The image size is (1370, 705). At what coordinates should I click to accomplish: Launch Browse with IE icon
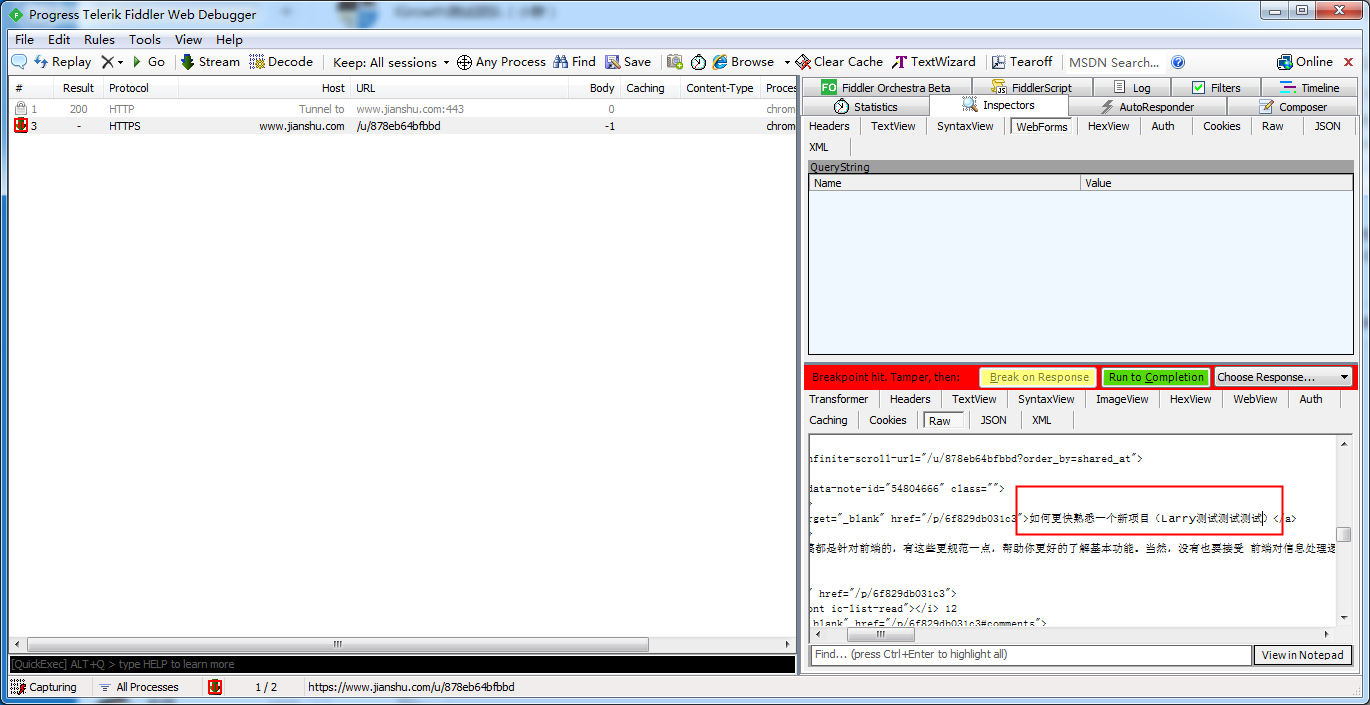743,62
